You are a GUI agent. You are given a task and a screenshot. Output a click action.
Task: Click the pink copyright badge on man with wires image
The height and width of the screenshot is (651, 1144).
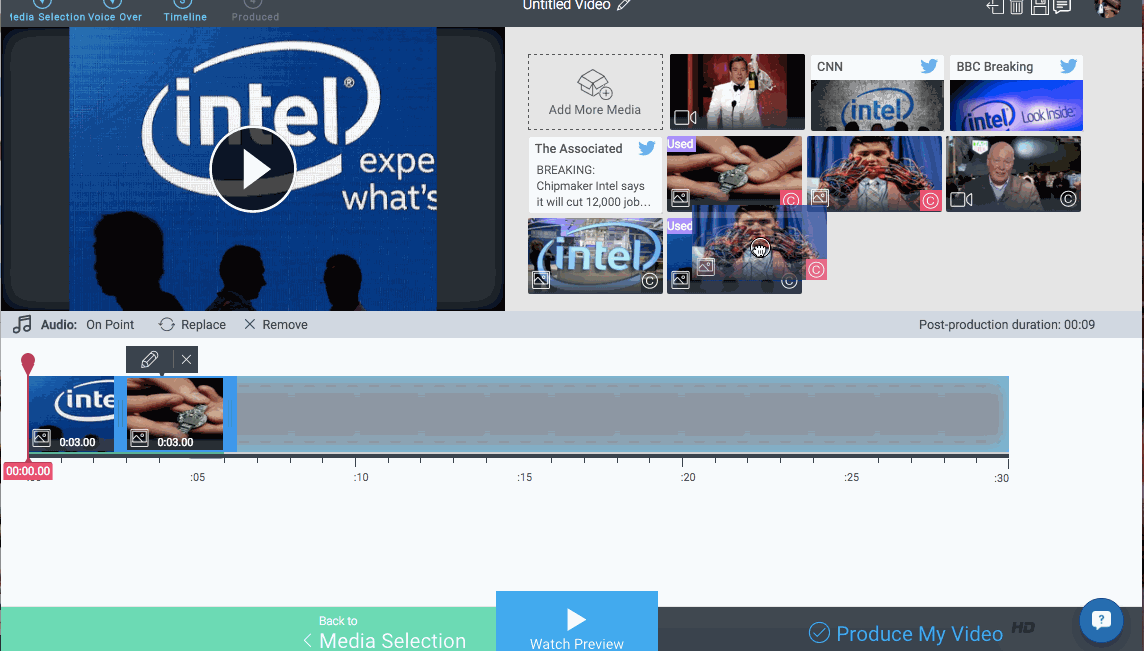pos(930,200)
